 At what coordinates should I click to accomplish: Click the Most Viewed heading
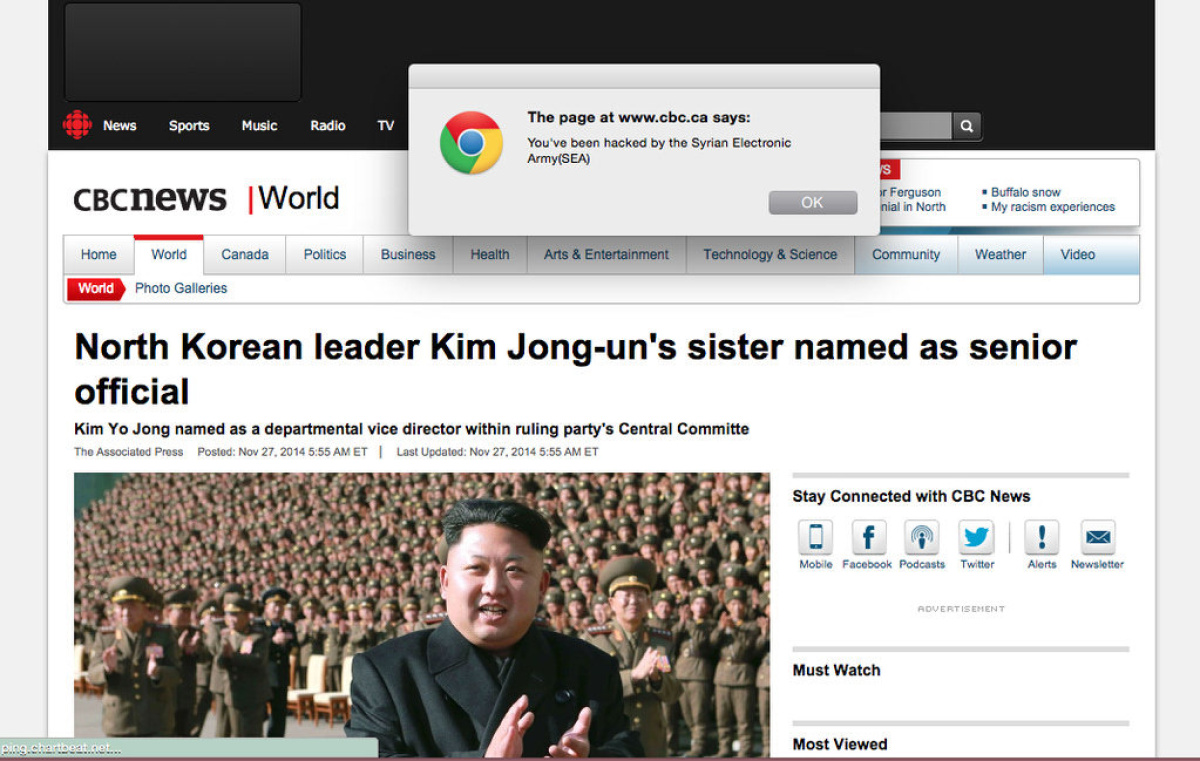pos(840,745)
